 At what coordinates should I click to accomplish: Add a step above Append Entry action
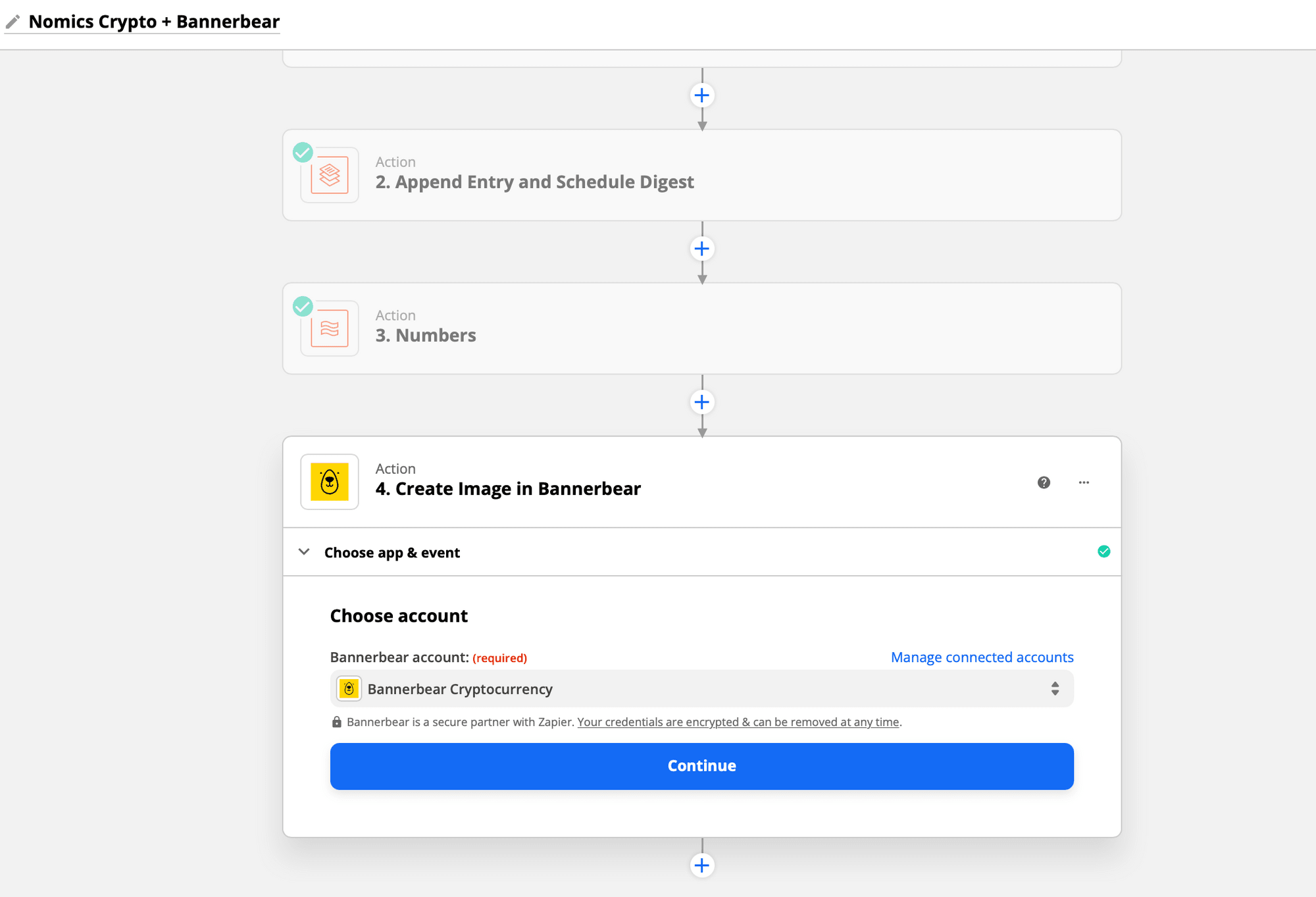pyautogui.click(x=702, y=95)
